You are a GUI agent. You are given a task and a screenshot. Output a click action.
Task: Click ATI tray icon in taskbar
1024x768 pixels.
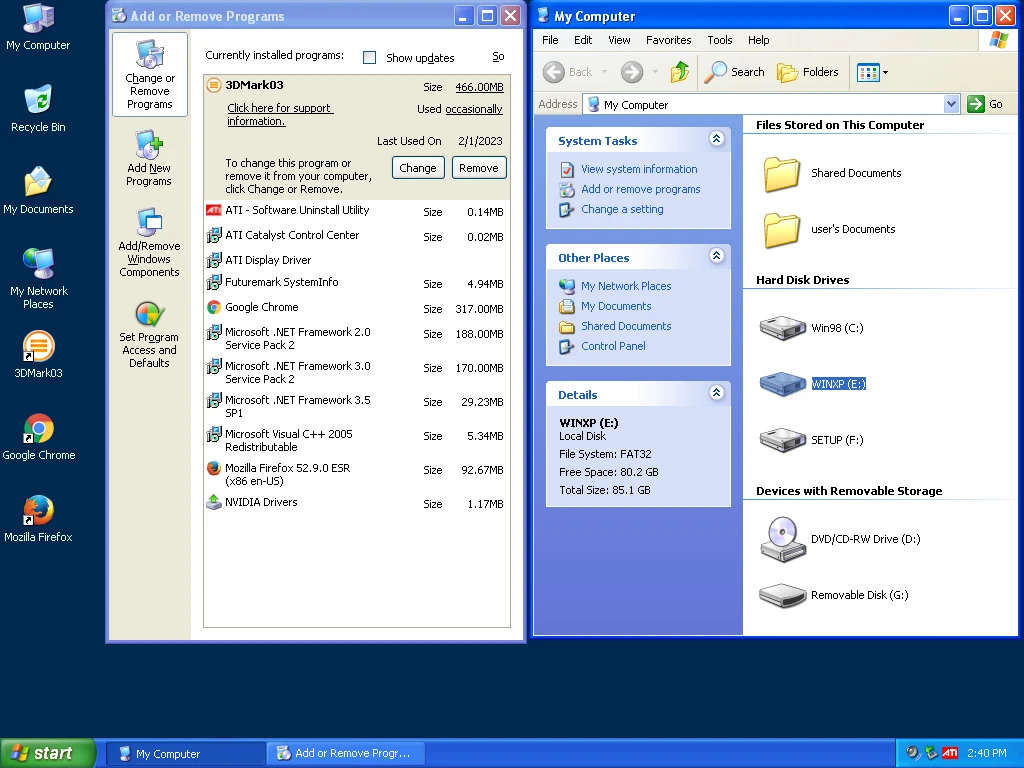[950, 753]
